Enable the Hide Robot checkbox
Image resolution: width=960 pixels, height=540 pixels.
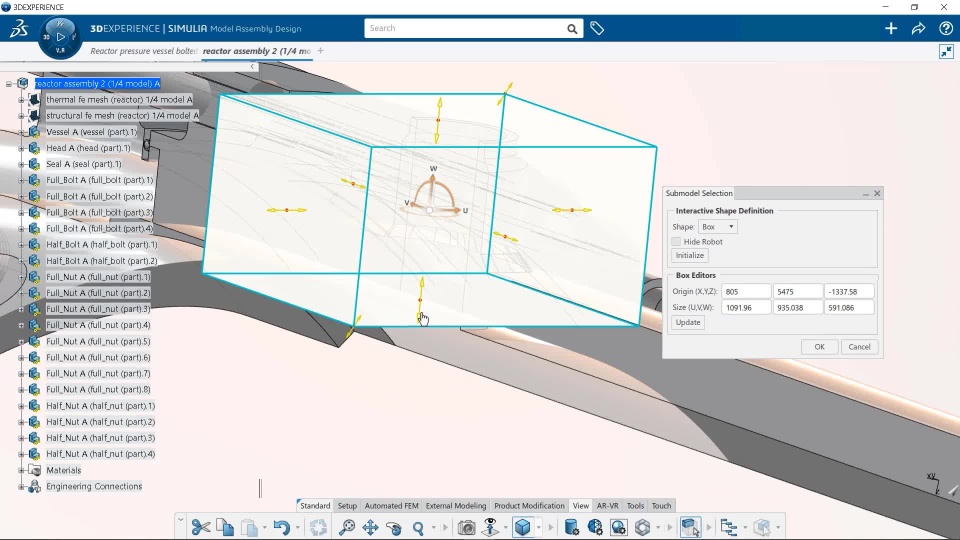[x=676, y=242]
